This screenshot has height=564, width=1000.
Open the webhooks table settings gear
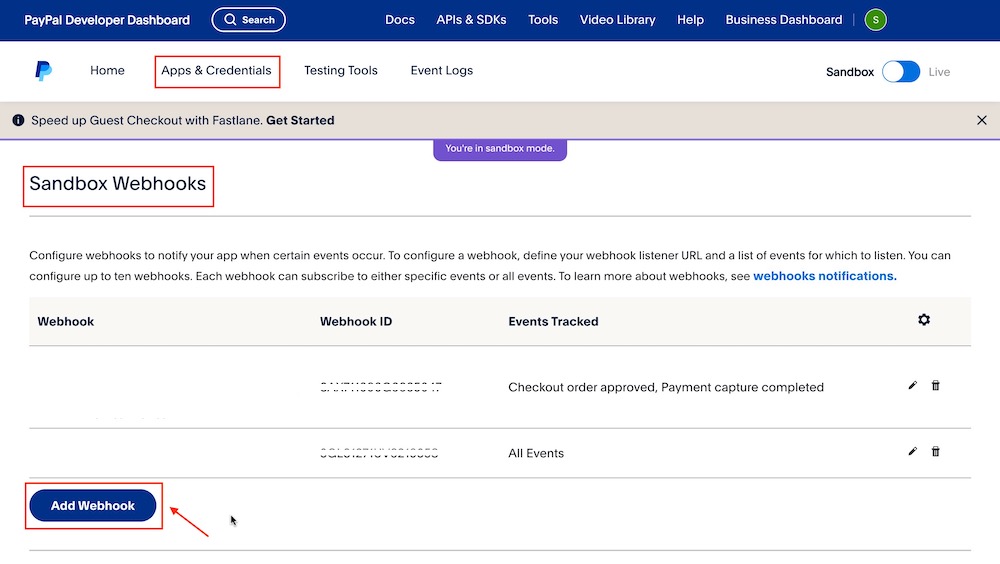tap(924, 320)
